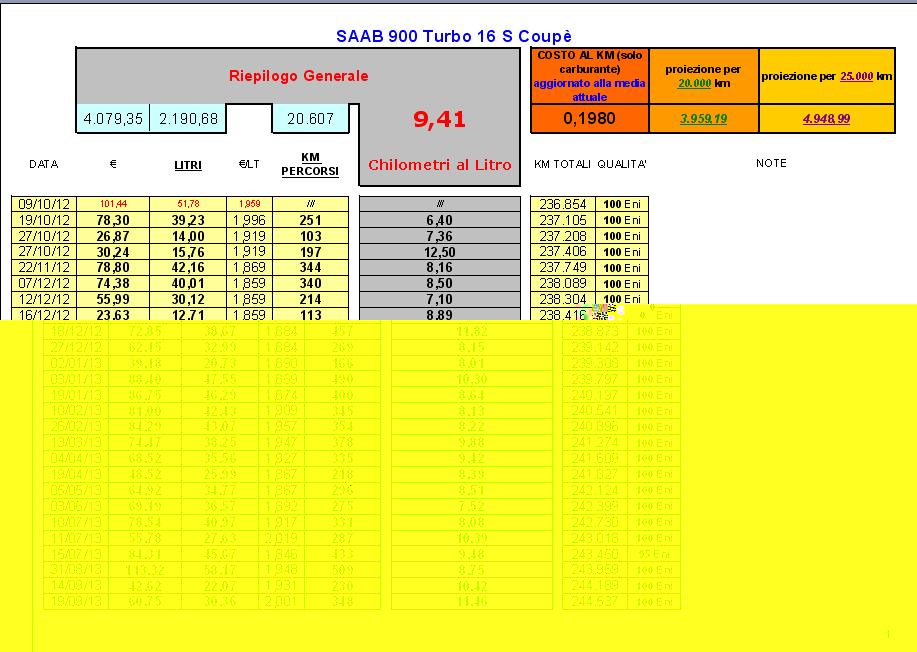The image size is (917, 652).
Task: Select the litres cell 14,00
Action: pyautogui.click(x=188, y=236)
